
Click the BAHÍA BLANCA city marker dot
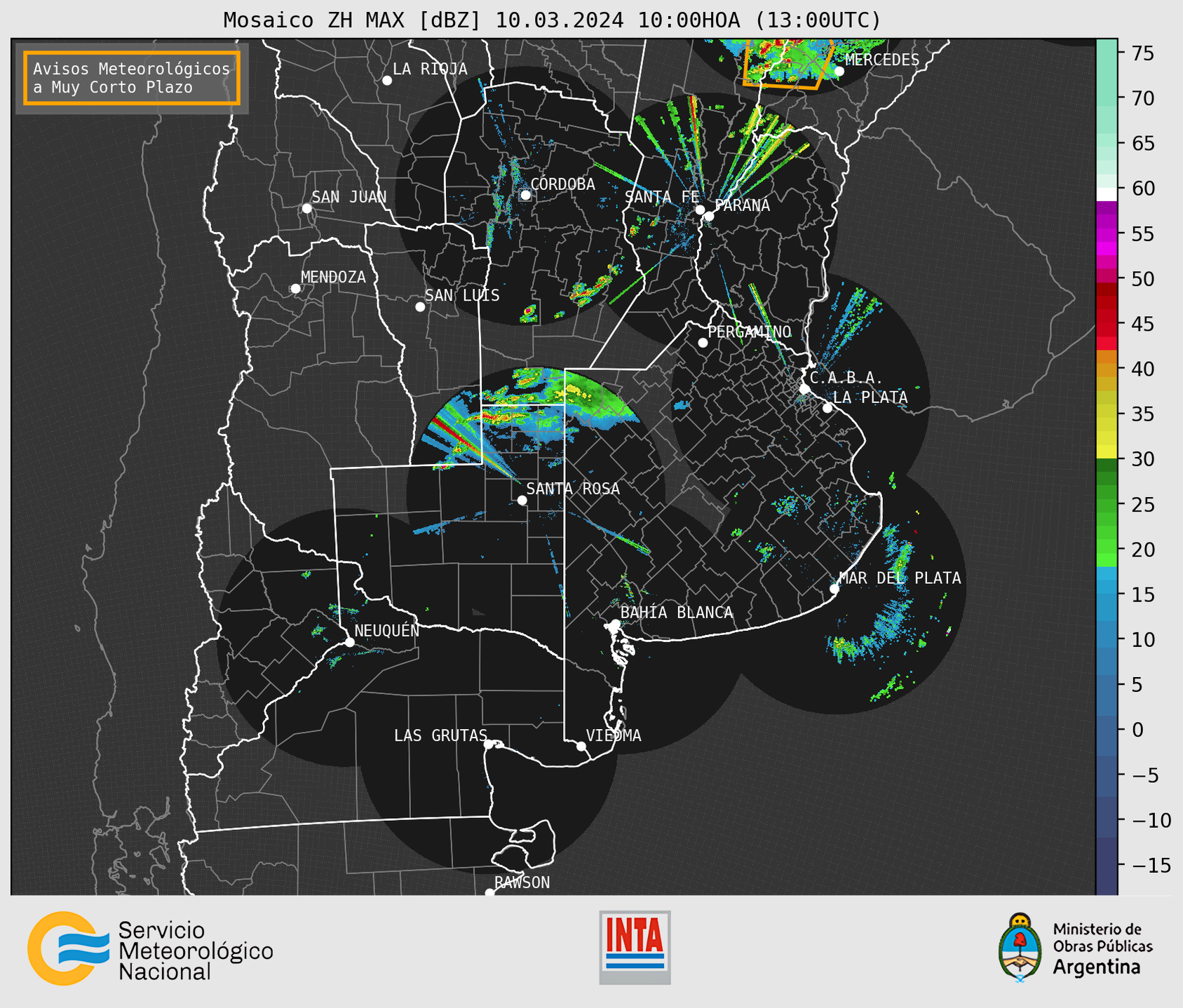(615, 624)
